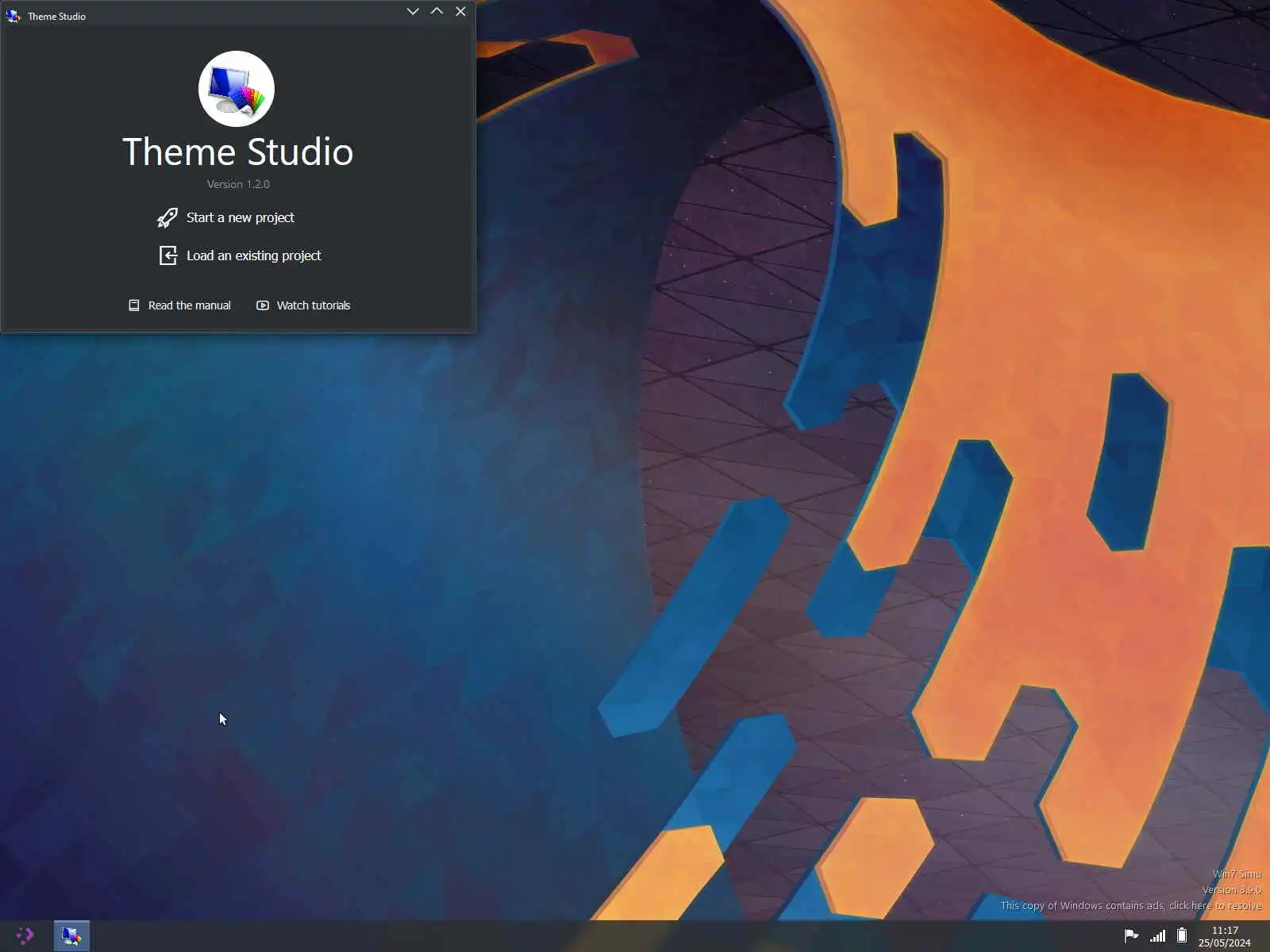
Task: Click the battery tray icon
Action: [x=1182, y=935]
